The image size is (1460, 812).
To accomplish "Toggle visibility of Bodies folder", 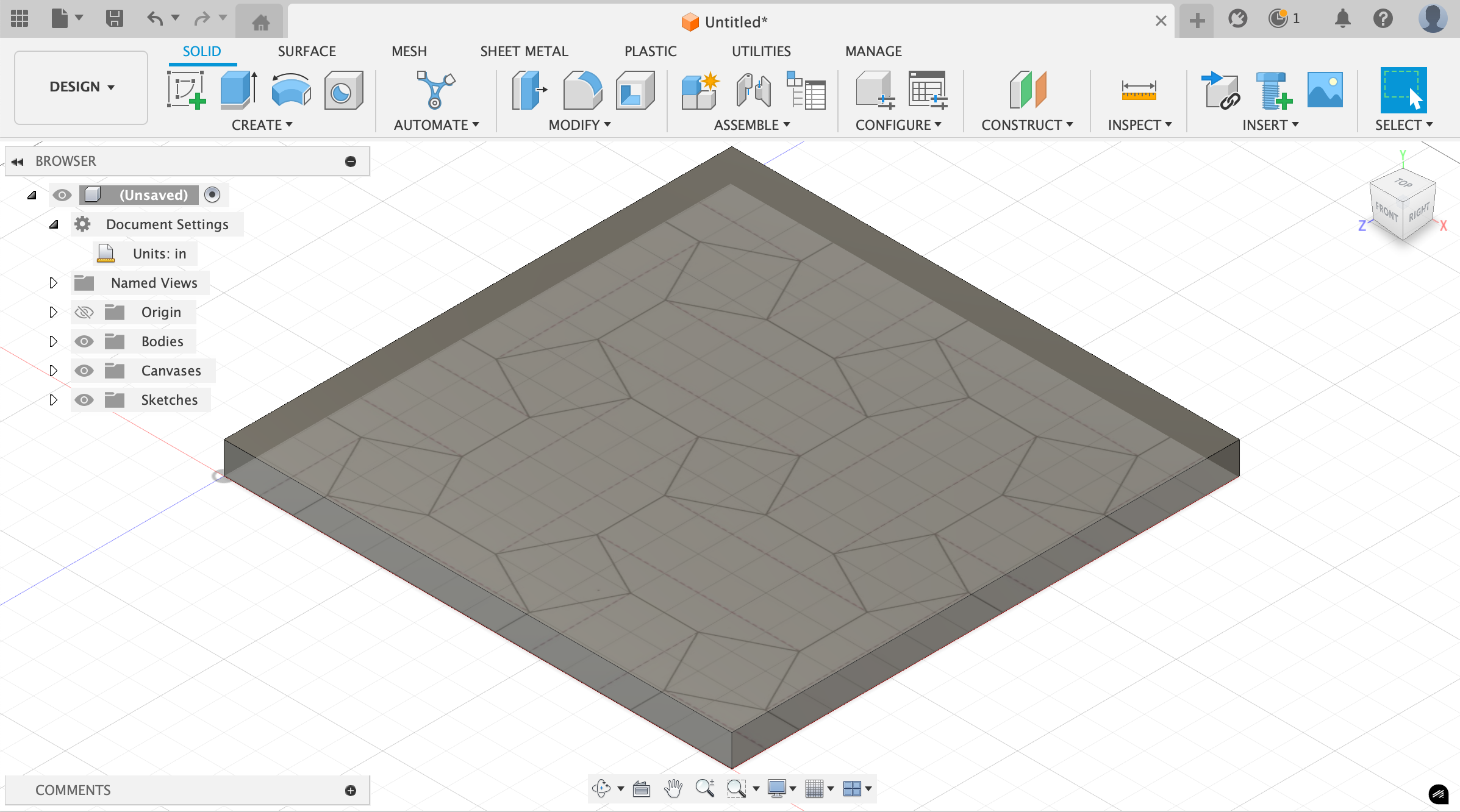I will 84,341.
